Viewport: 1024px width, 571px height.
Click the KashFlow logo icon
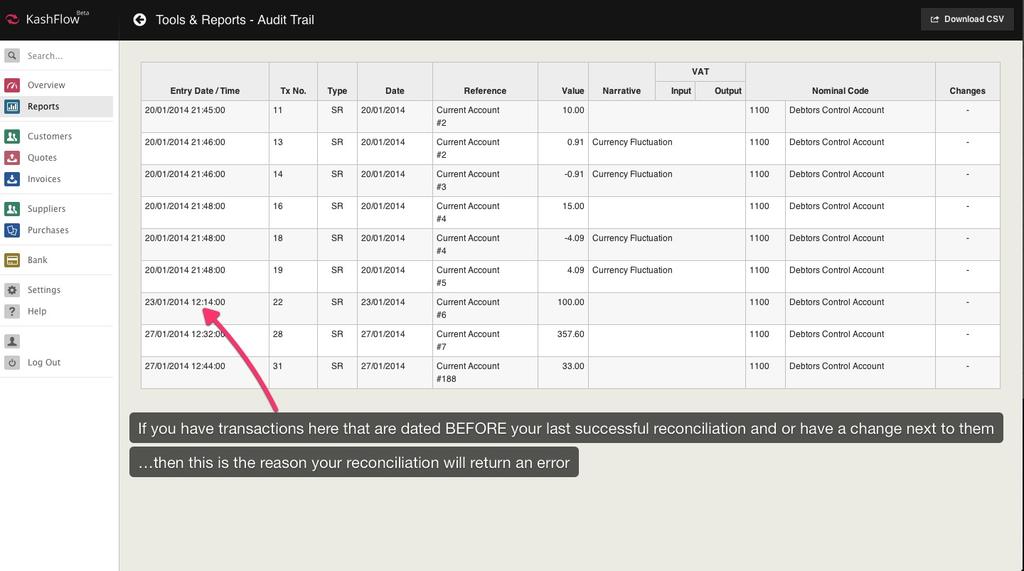pos(12,20)
